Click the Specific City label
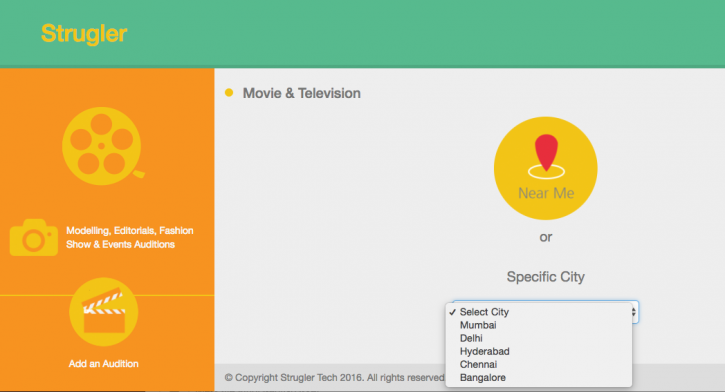The width and height of the screenshot is (725, 392). 546,277
